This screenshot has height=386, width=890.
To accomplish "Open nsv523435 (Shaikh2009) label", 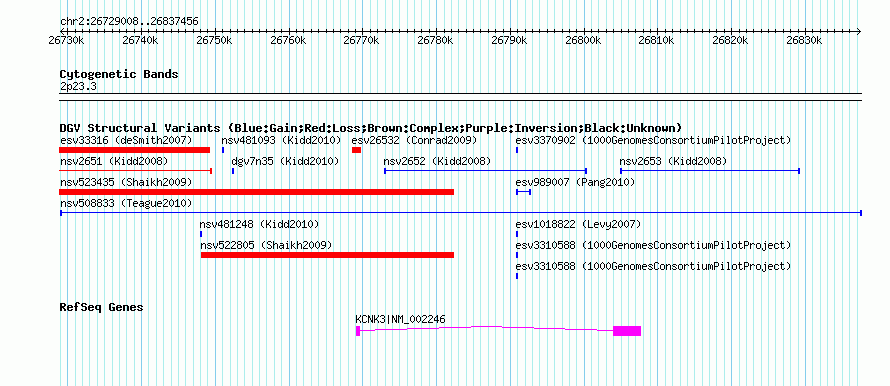I will pyautogui.click(x=126, y=182).
